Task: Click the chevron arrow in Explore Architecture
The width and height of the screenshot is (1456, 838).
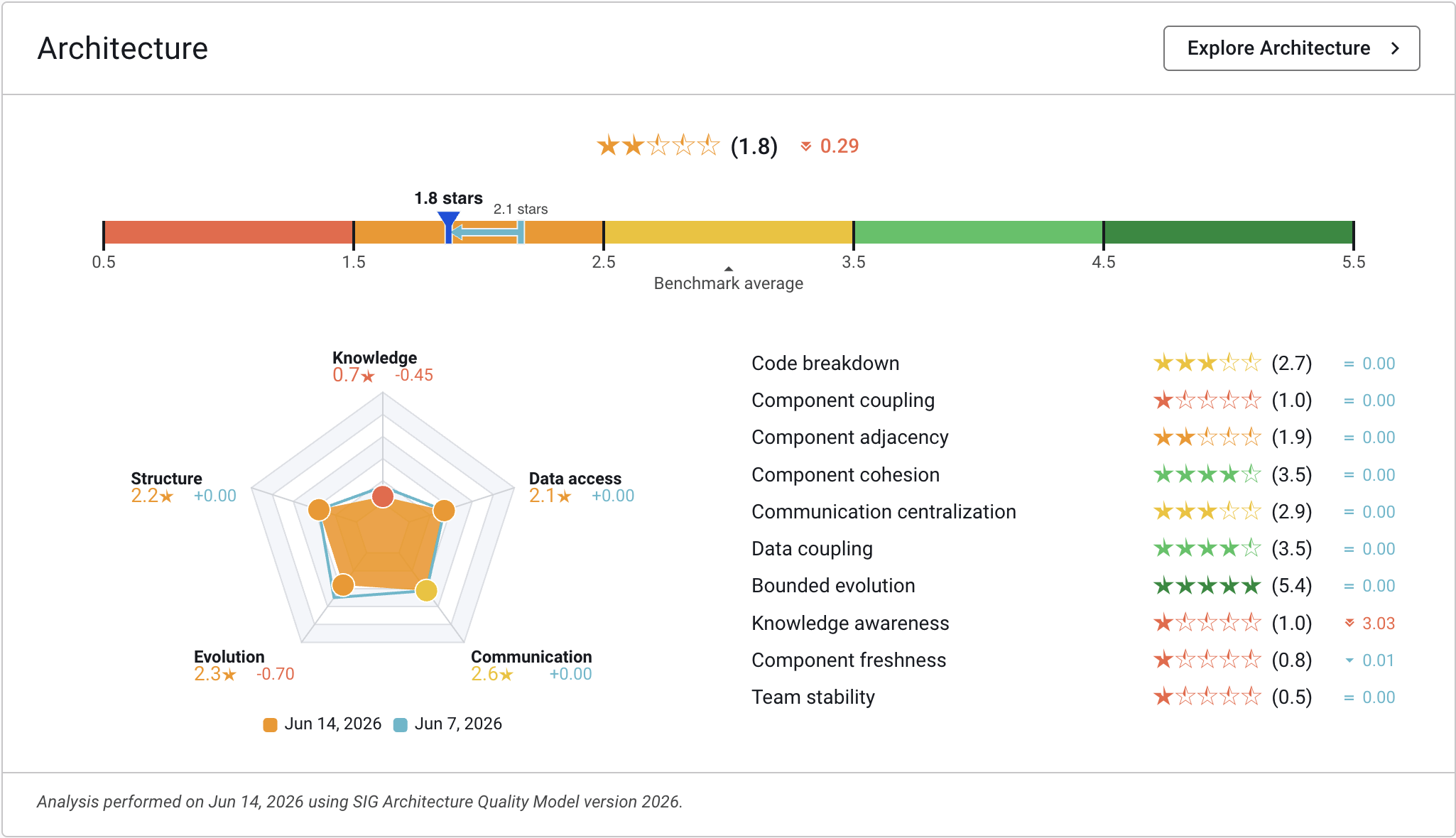Action: 1395,48
